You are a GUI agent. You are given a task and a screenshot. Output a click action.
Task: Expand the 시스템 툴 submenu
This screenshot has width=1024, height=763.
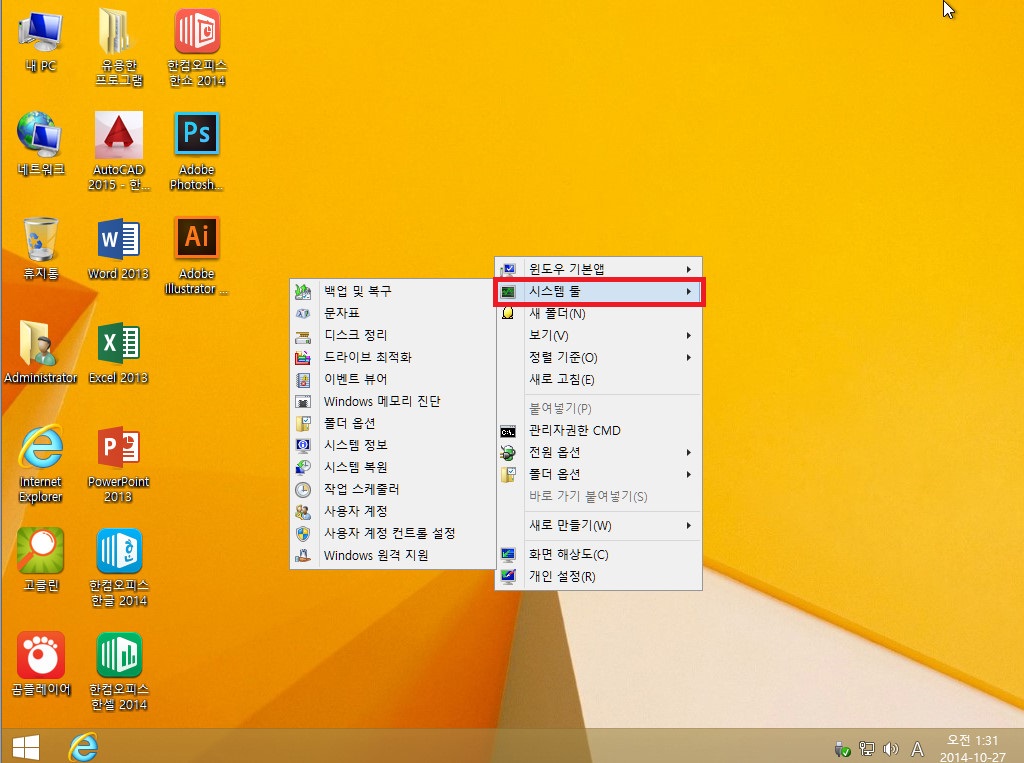pos(598,291)
